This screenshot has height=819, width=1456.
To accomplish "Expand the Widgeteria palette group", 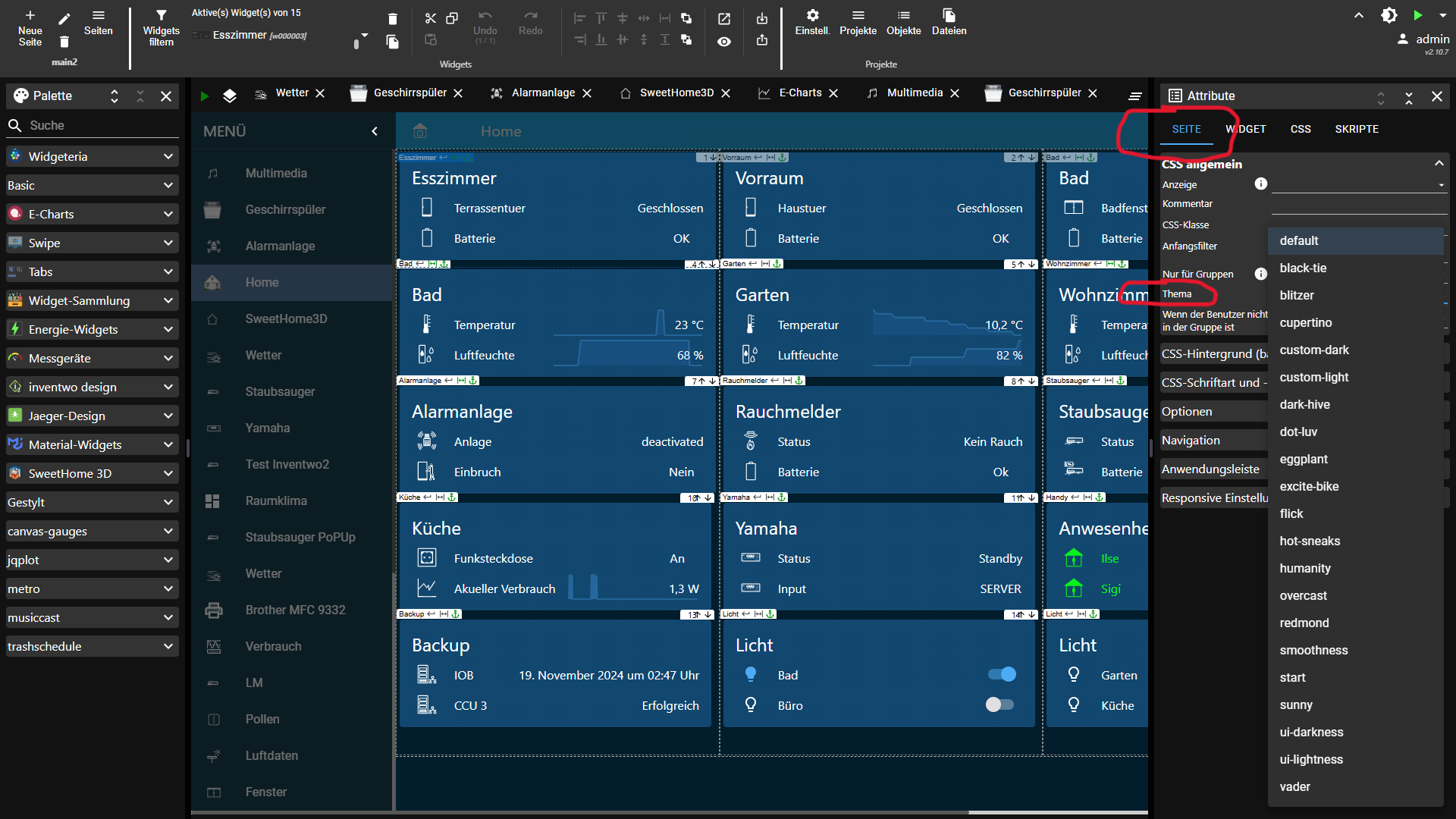I will click(168, 156).
